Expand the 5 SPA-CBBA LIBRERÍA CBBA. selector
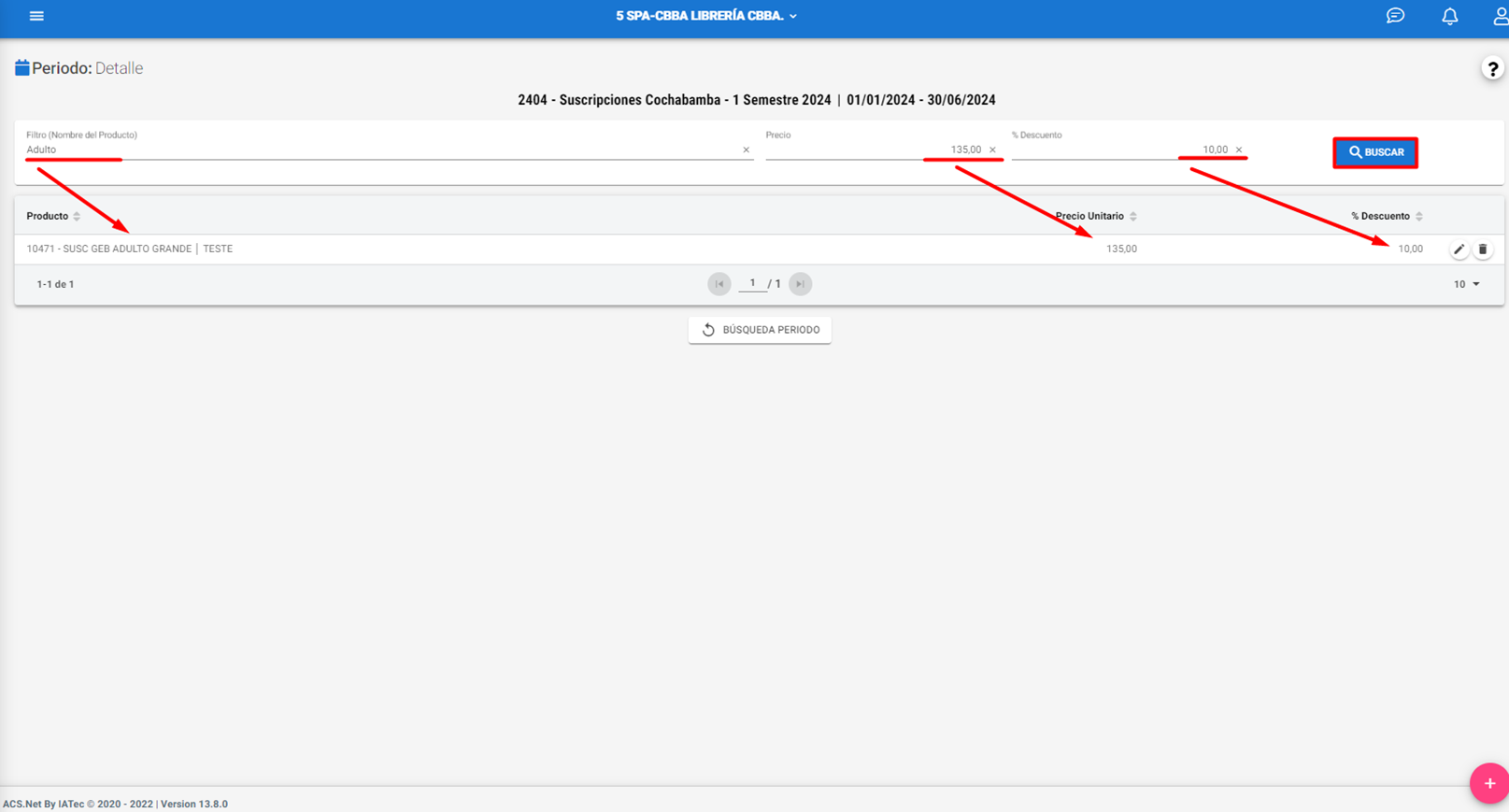Viewport: 1509px width, 812px height. point(706,16)
